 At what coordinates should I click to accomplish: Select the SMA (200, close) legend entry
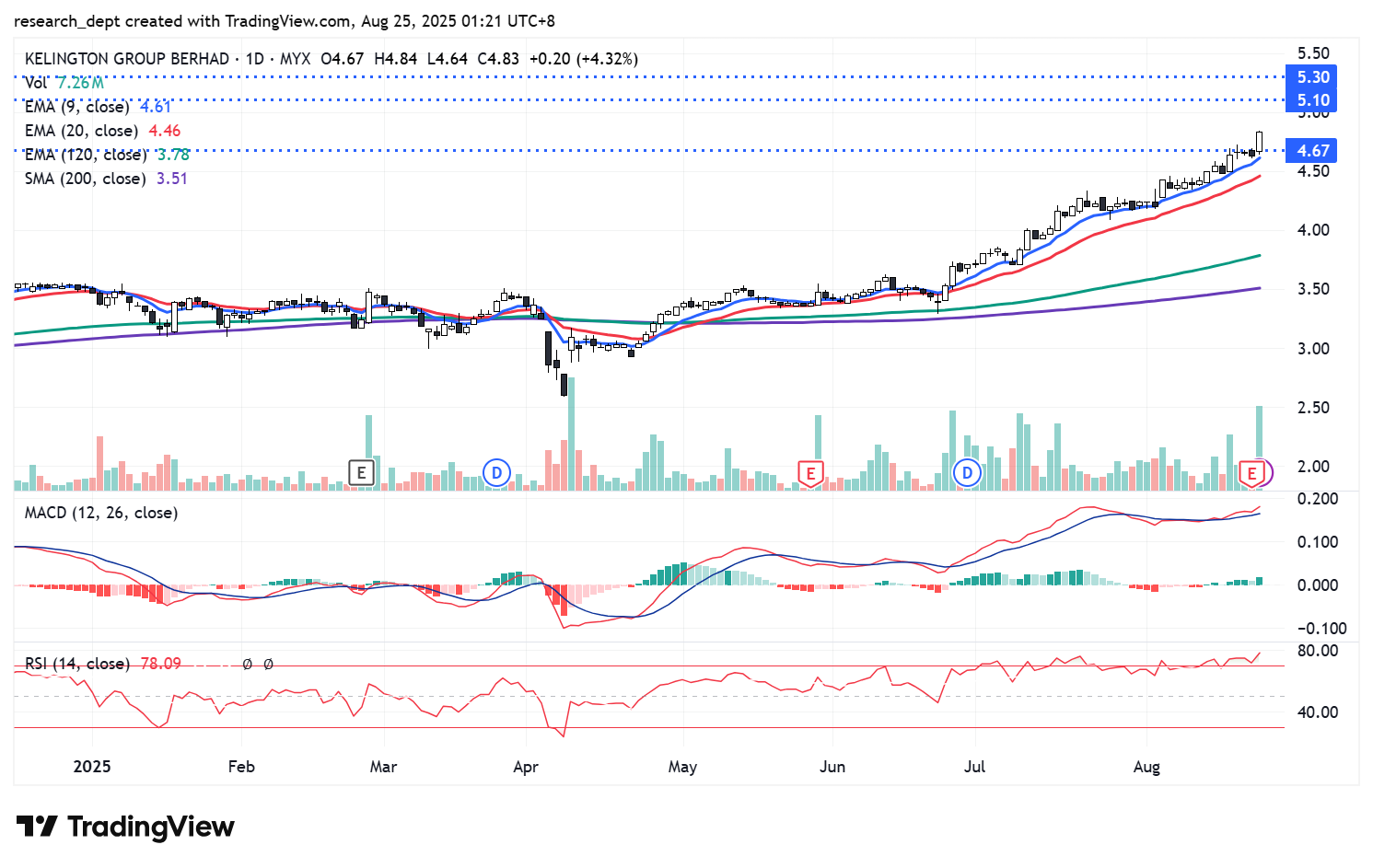click(106, 179)
